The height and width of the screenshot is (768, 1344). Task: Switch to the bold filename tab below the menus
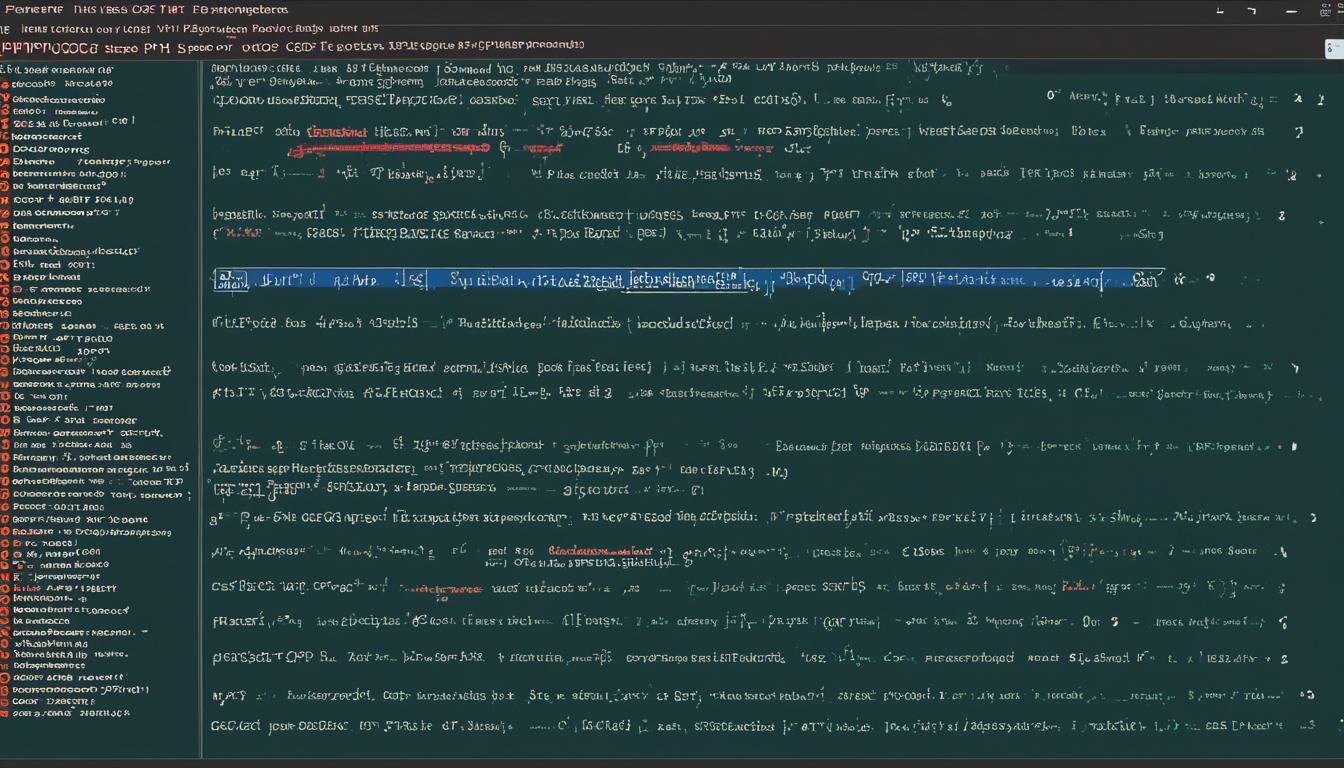(40, 44)
